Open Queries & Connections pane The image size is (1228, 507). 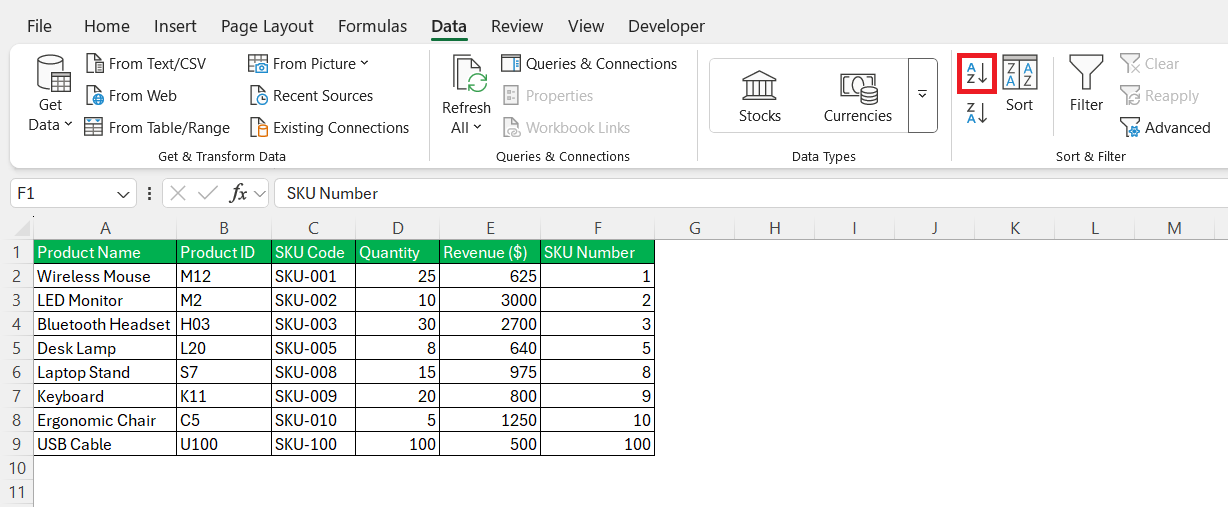pos(590,64)
